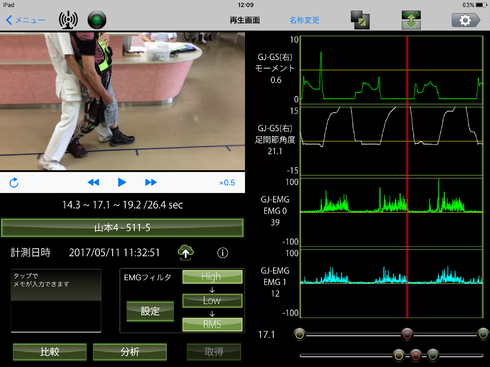Select the green knob on lower slider
490x367 pixels.
coord(433,355)
